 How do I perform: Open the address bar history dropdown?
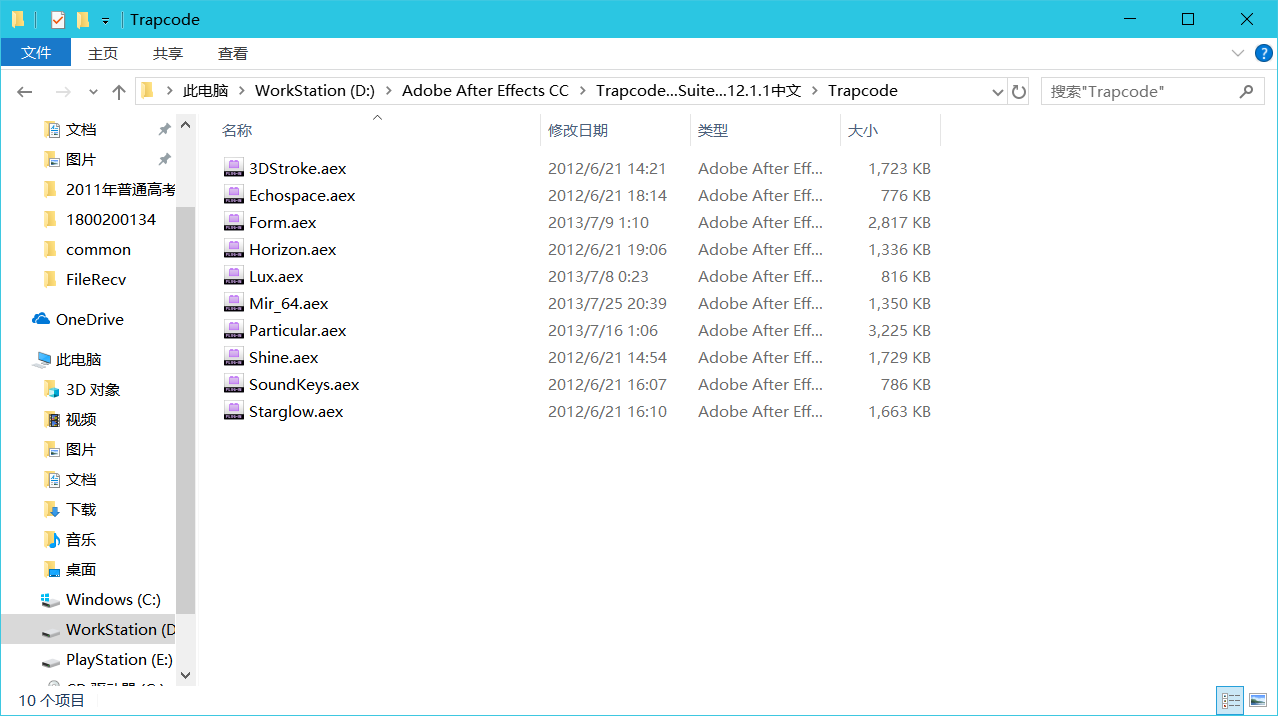(x=997, y=91)
